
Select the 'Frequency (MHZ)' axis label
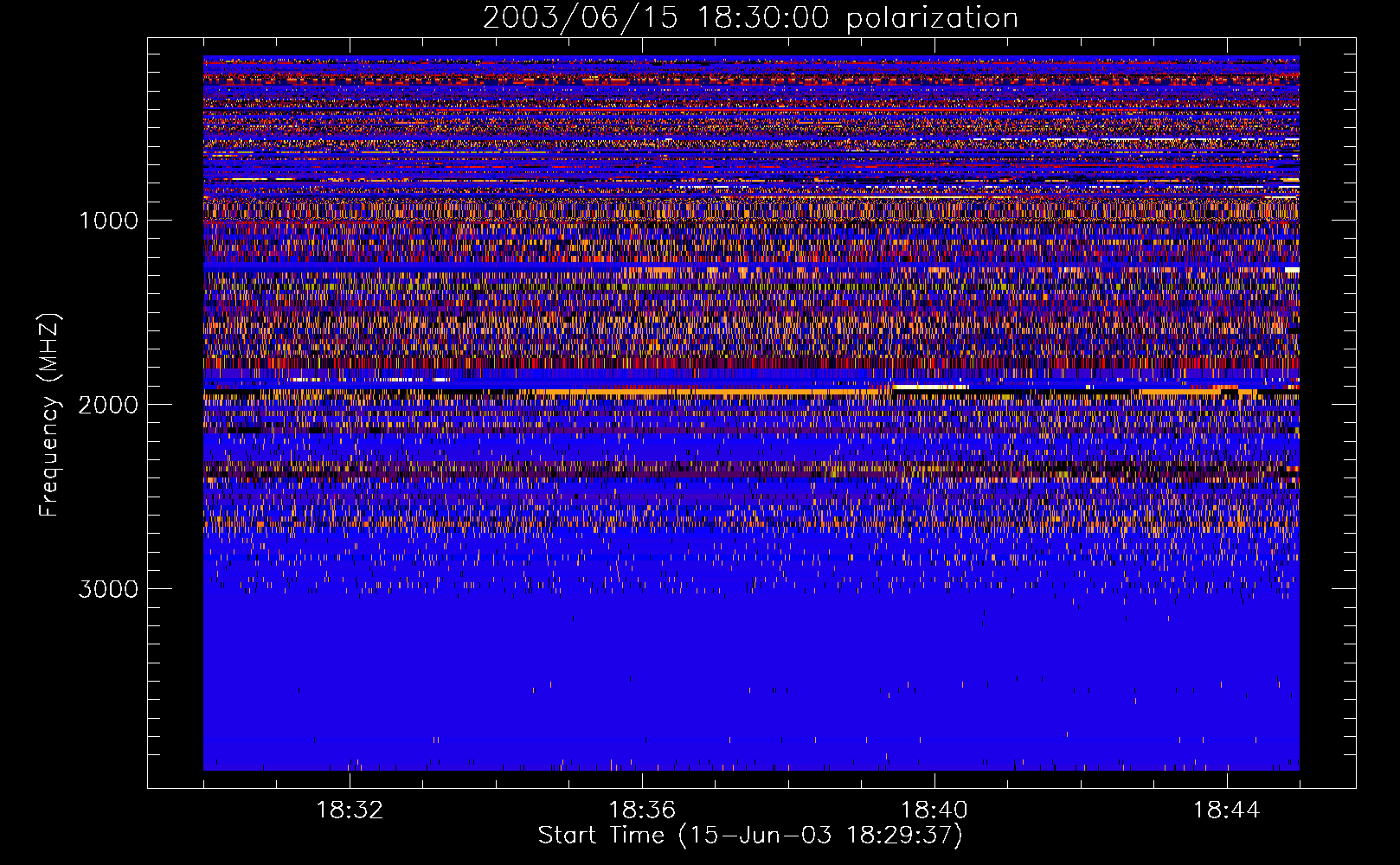coord(48,415)
